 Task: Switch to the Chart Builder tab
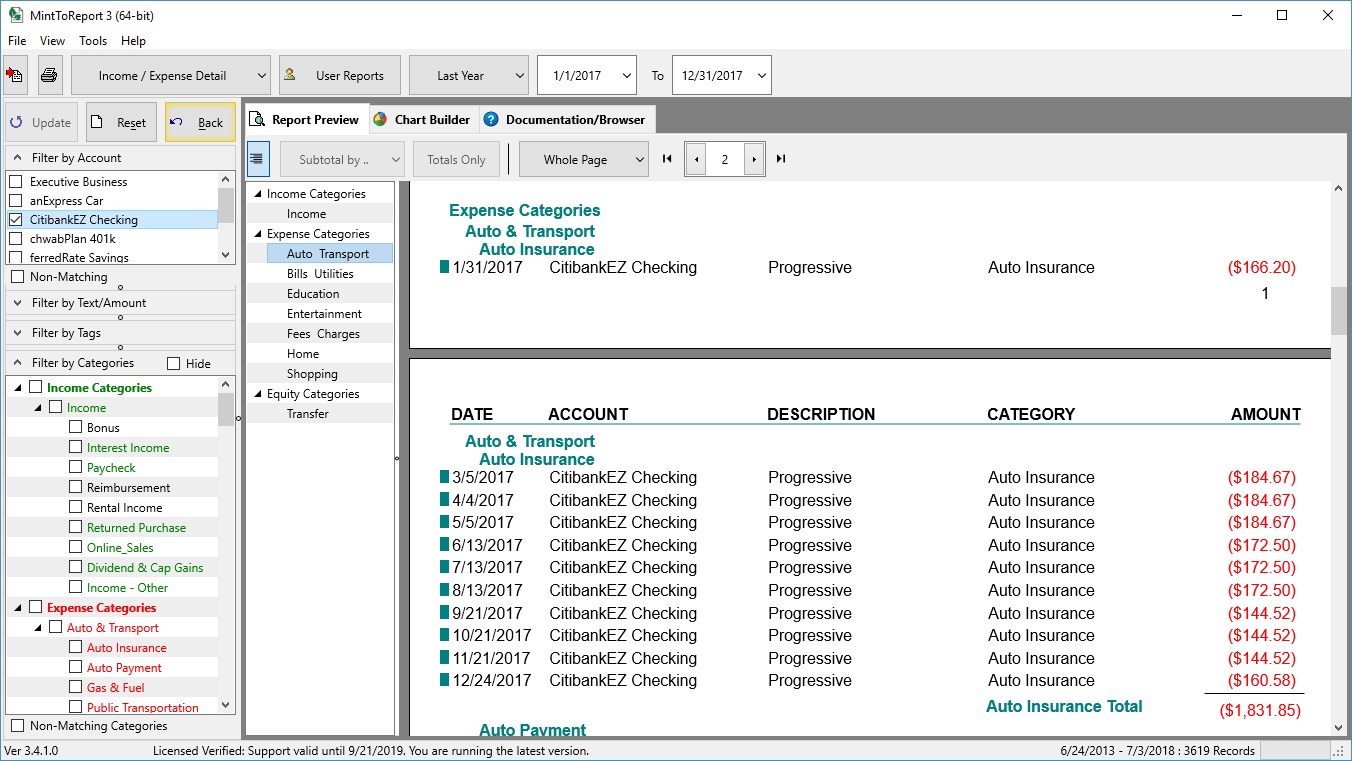click(422, 120)
